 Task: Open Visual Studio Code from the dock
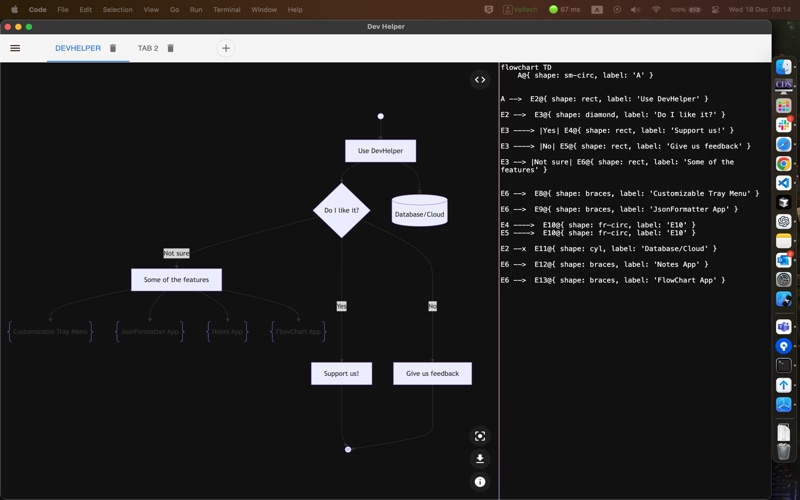click(784, 183)
